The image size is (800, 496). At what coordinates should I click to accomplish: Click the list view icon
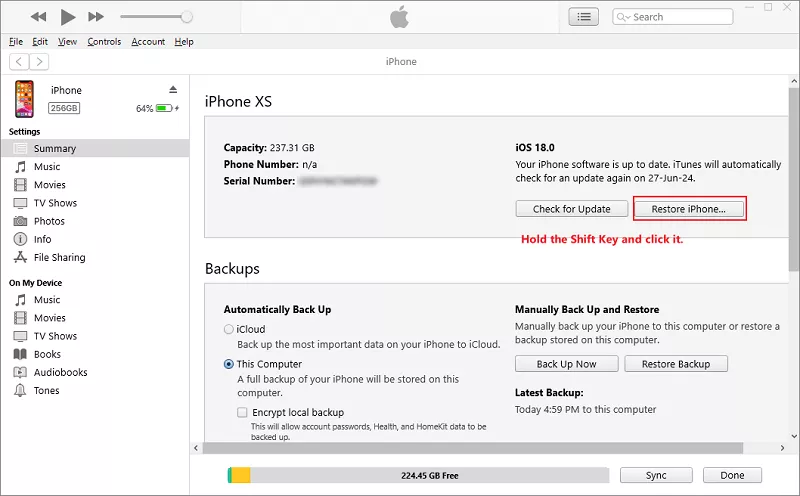(582, 17)
